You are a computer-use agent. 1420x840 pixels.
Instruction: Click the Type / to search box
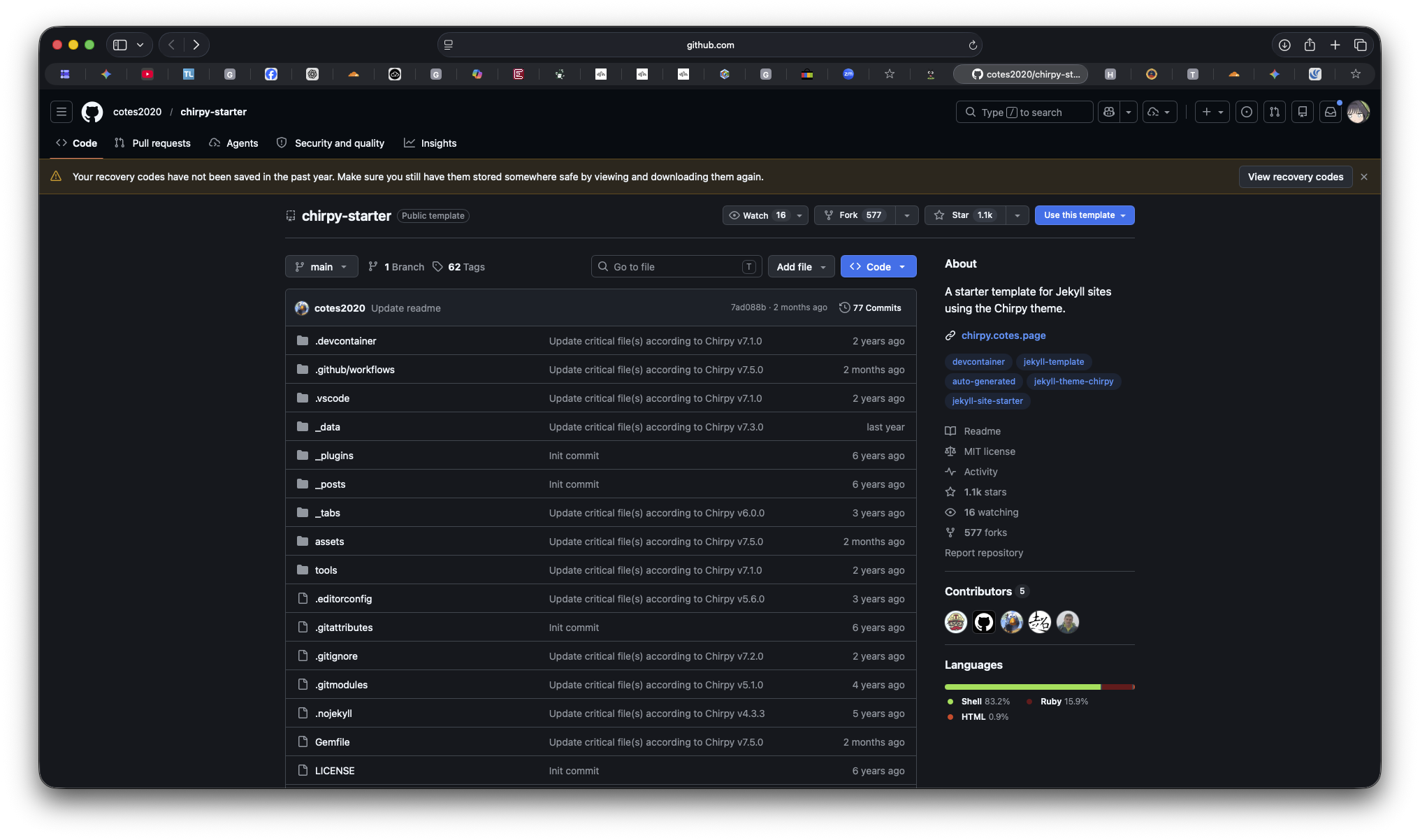click(x=1024, y=112)
